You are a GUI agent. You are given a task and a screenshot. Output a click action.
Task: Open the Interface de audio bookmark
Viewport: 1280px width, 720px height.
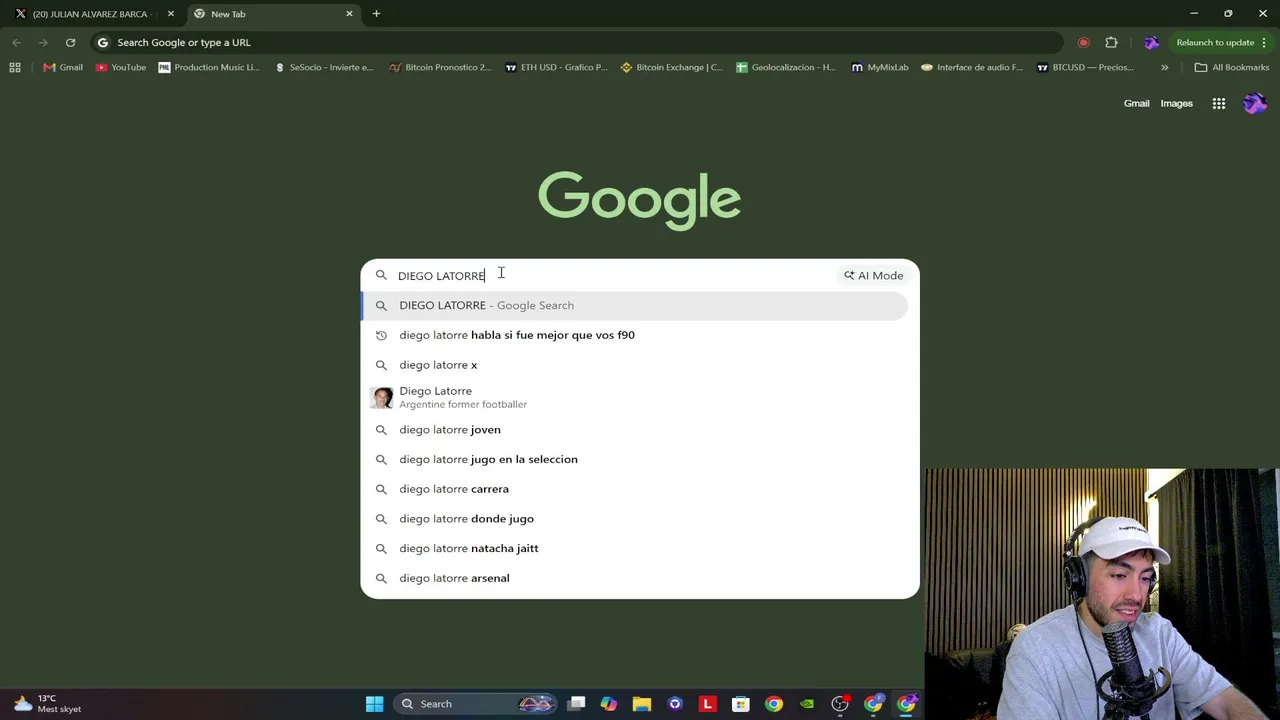(973, 67)
